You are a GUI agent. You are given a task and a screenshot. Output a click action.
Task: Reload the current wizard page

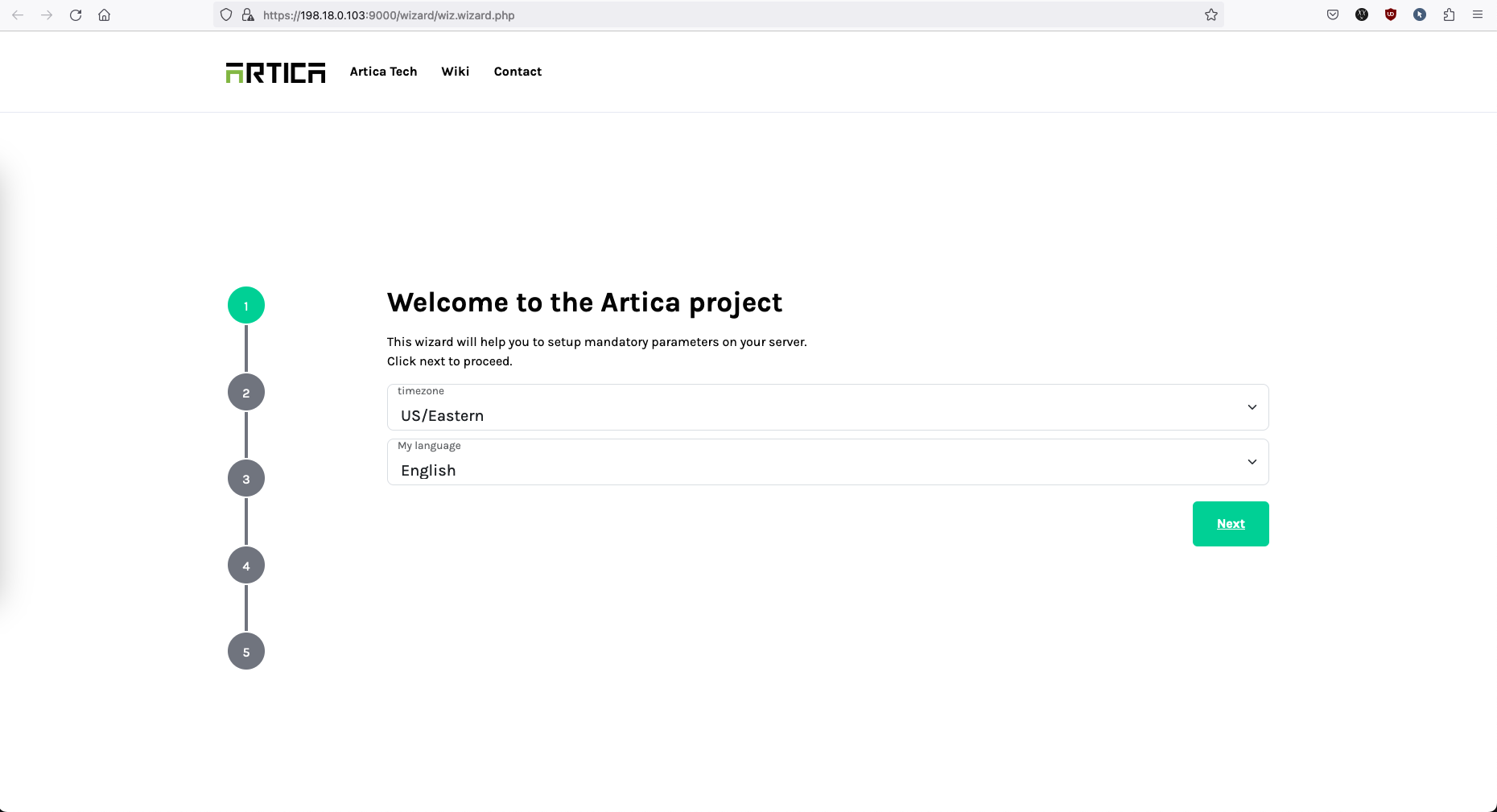pyautogui.click(x=76, y=15)
